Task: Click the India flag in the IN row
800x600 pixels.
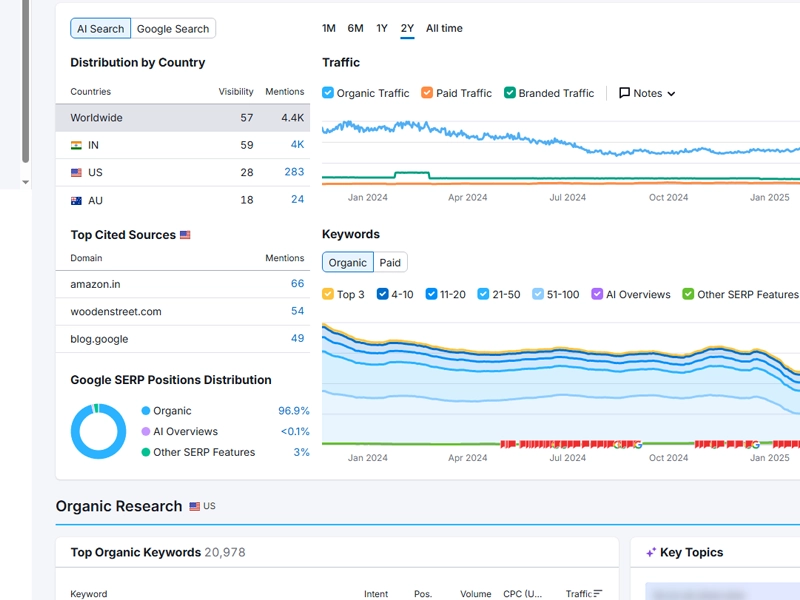Action: point(77,144)
